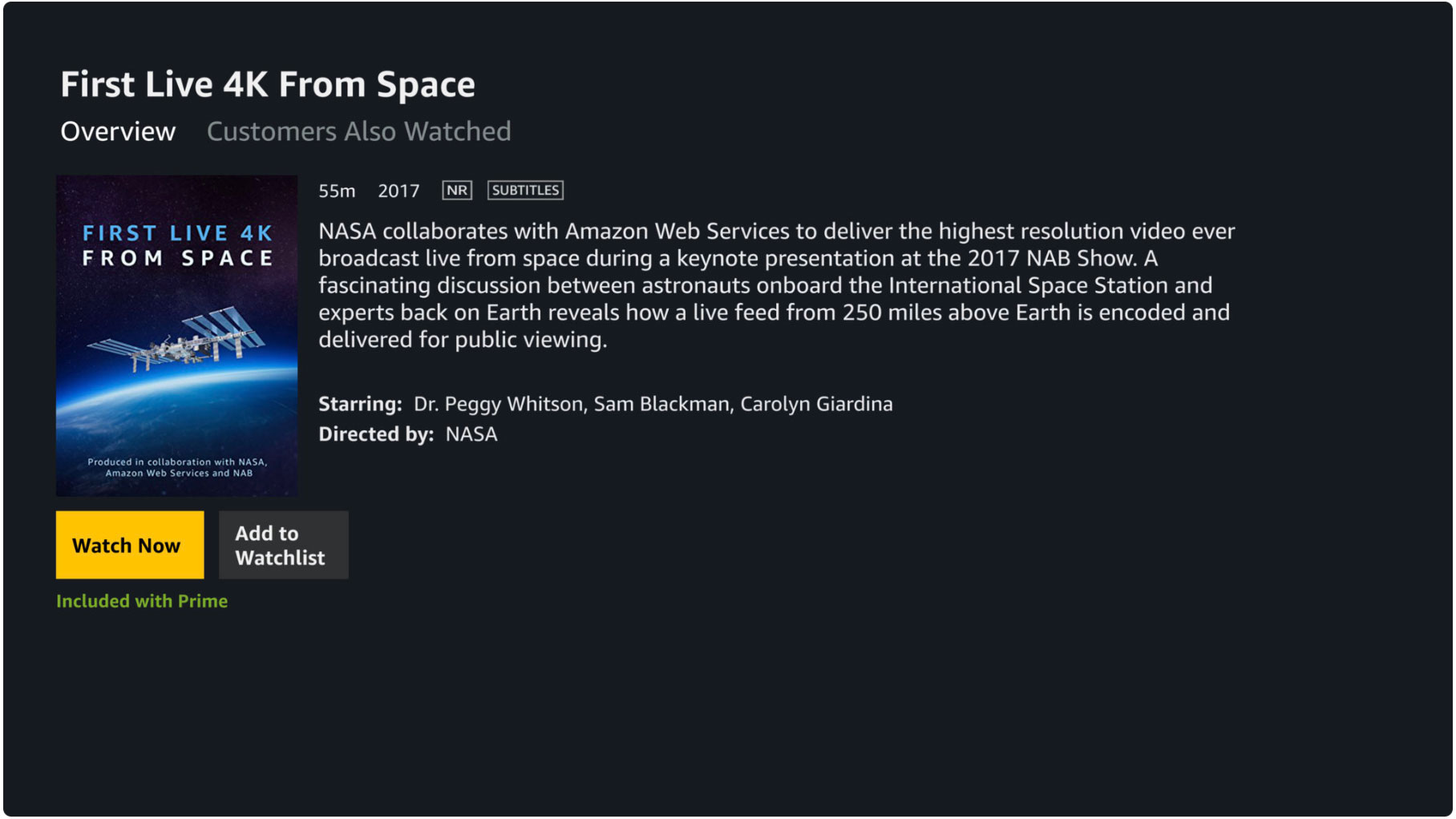This screenshot has width=1456, height=819.
Task: Click the Included with Prime label
Action: [142, 601]
